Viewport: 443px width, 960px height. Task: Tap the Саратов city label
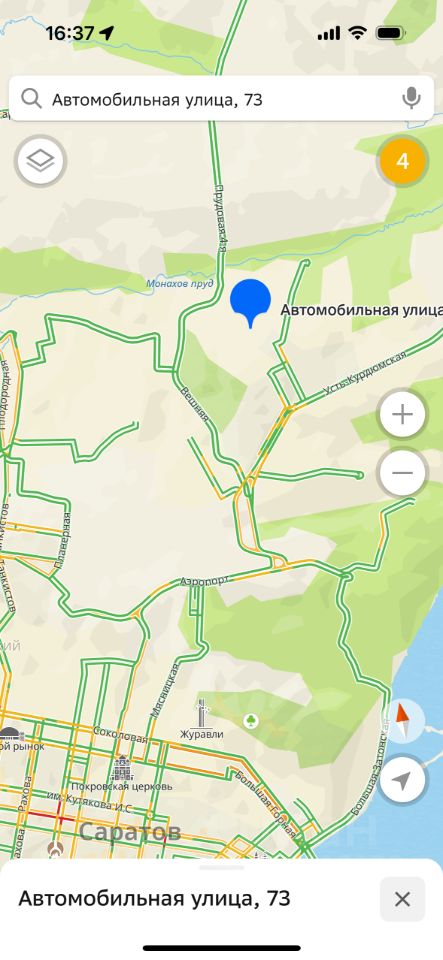click(130, 831)
